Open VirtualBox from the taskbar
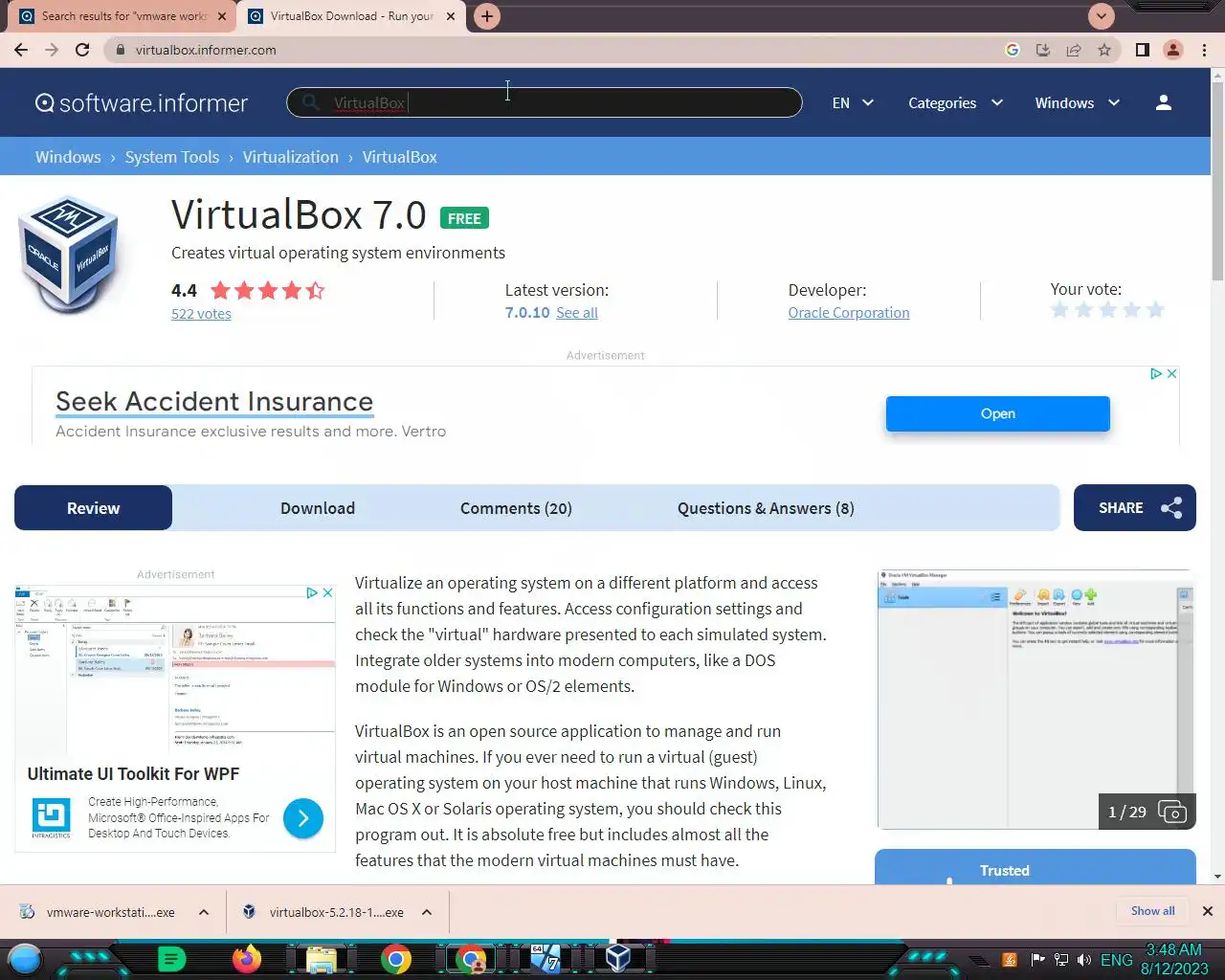 point(618,958)
